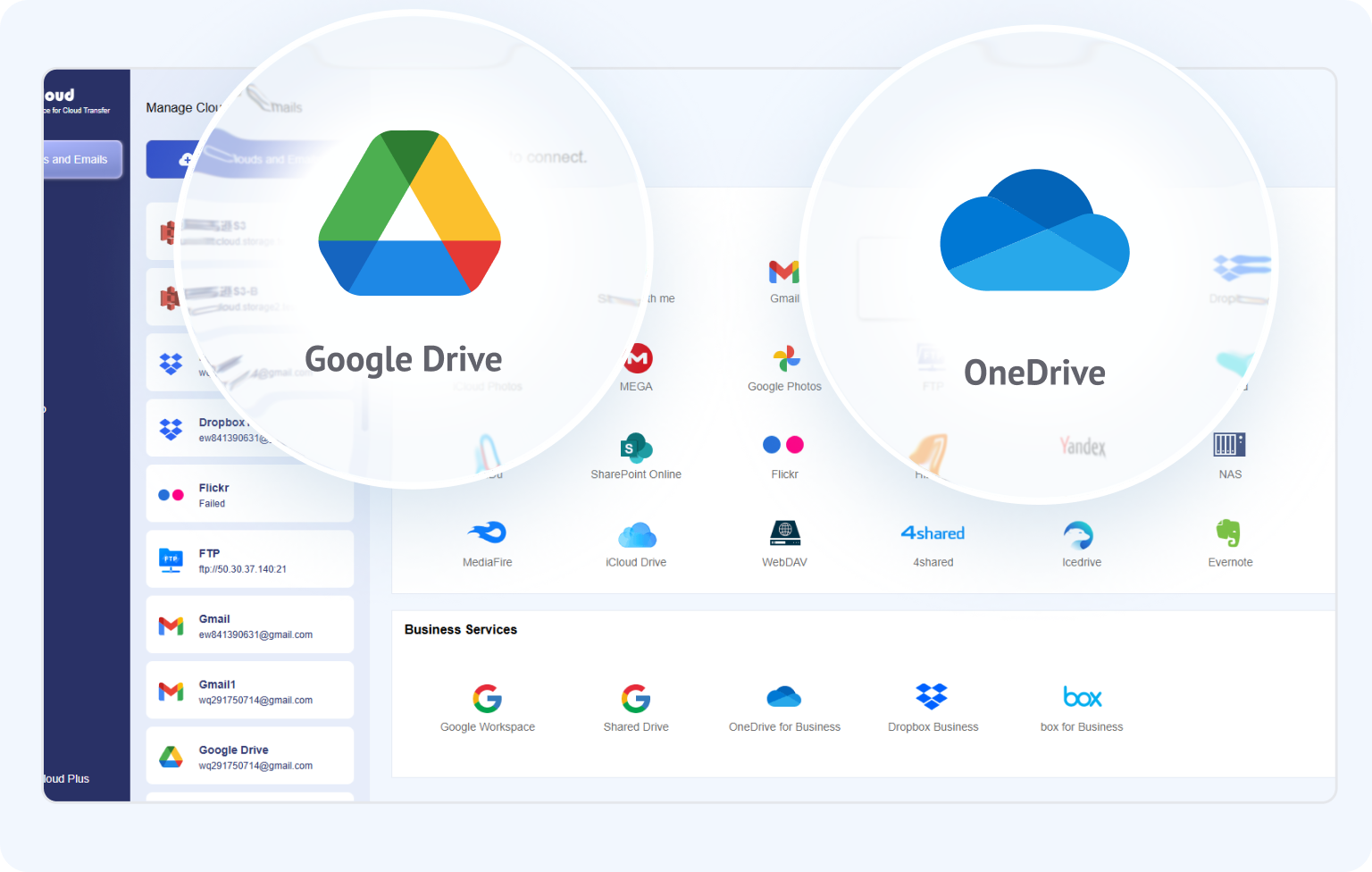Pick the OneDrive for Business icon

784,696
